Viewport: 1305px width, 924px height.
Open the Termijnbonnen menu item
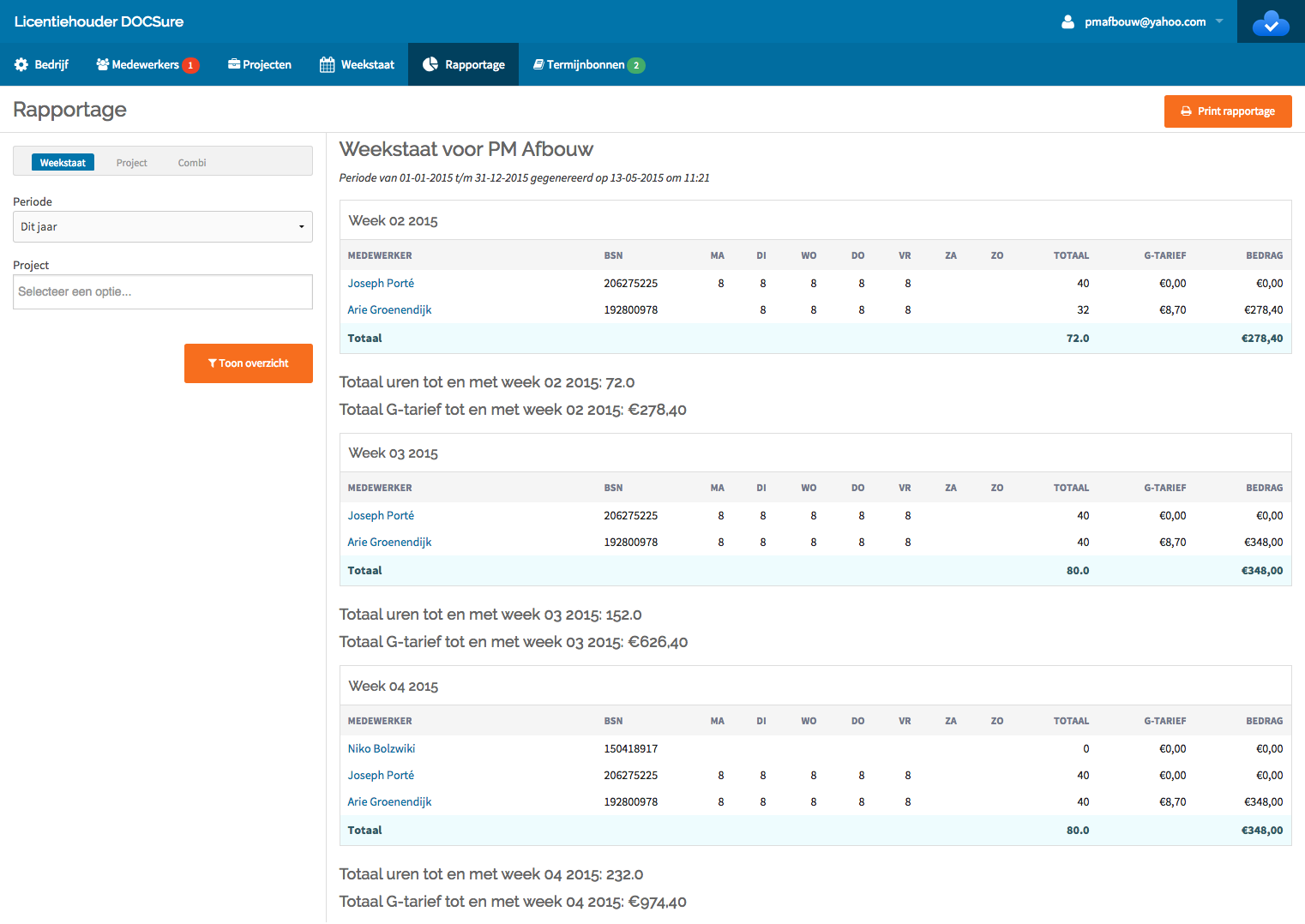coord(586,65)
